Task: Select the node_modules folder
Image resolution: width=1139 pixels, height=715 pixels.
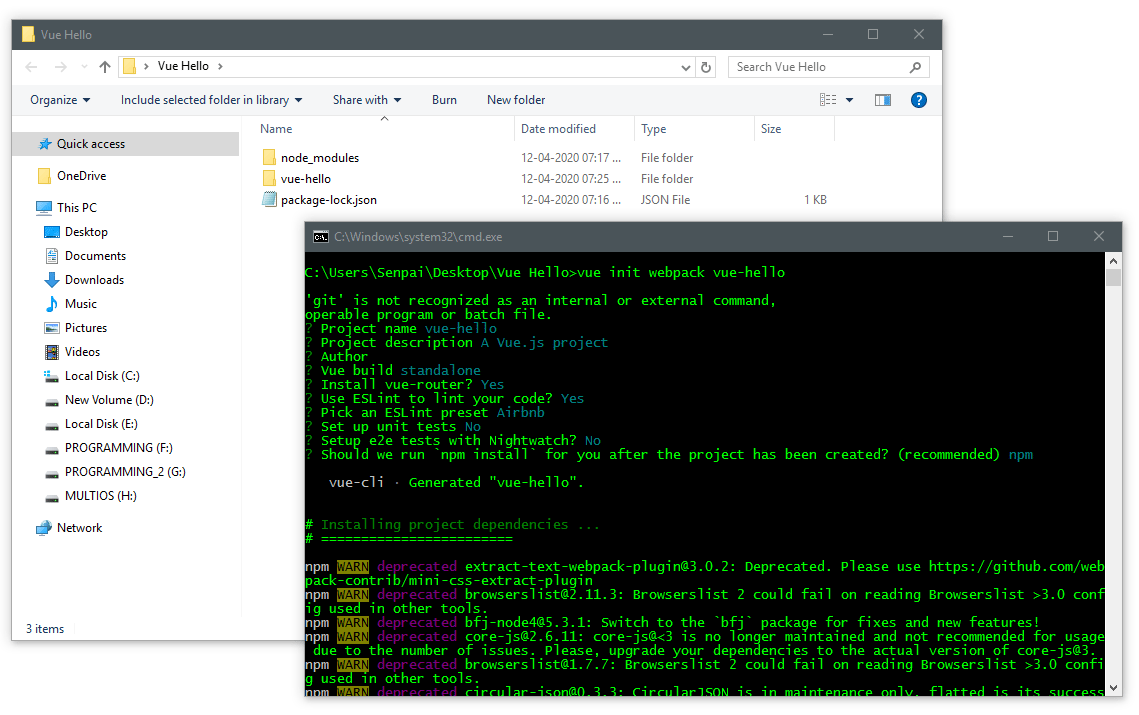Action: coord(320,158)
